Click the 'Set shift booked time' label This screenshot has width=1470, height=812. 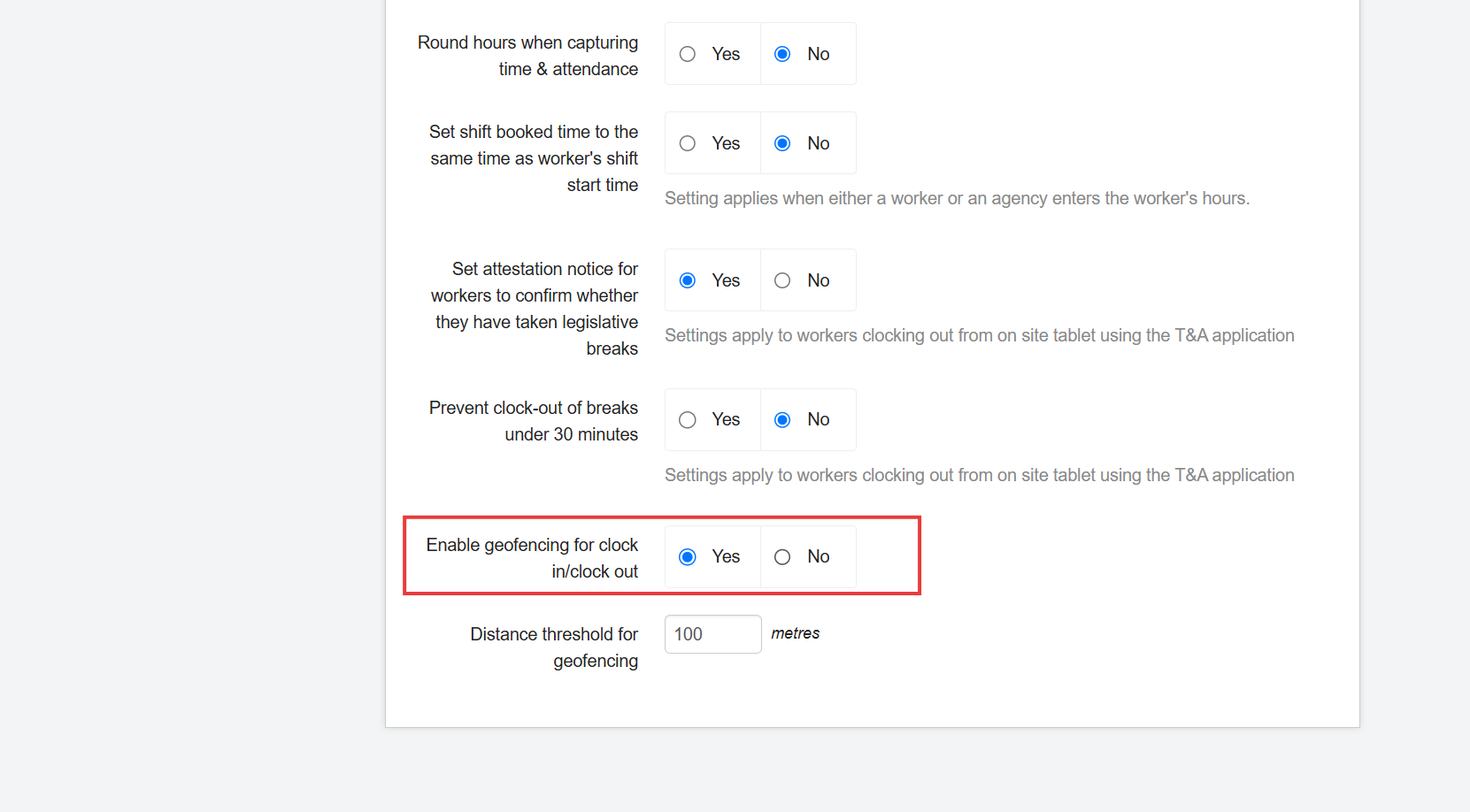tap(534, 158)
